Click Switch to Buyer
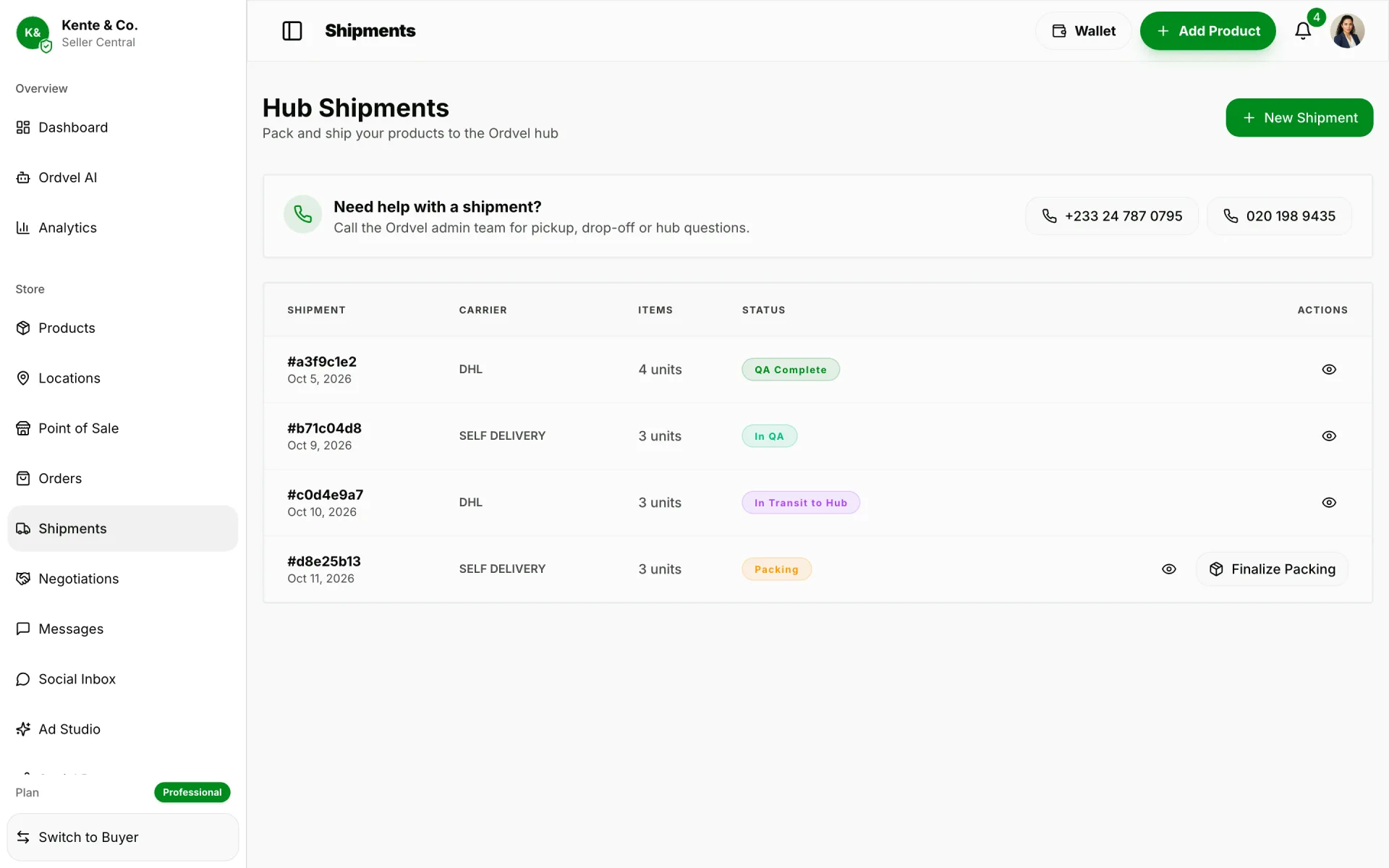This screenshot has width=1389, height=868. tap(123, 837)
